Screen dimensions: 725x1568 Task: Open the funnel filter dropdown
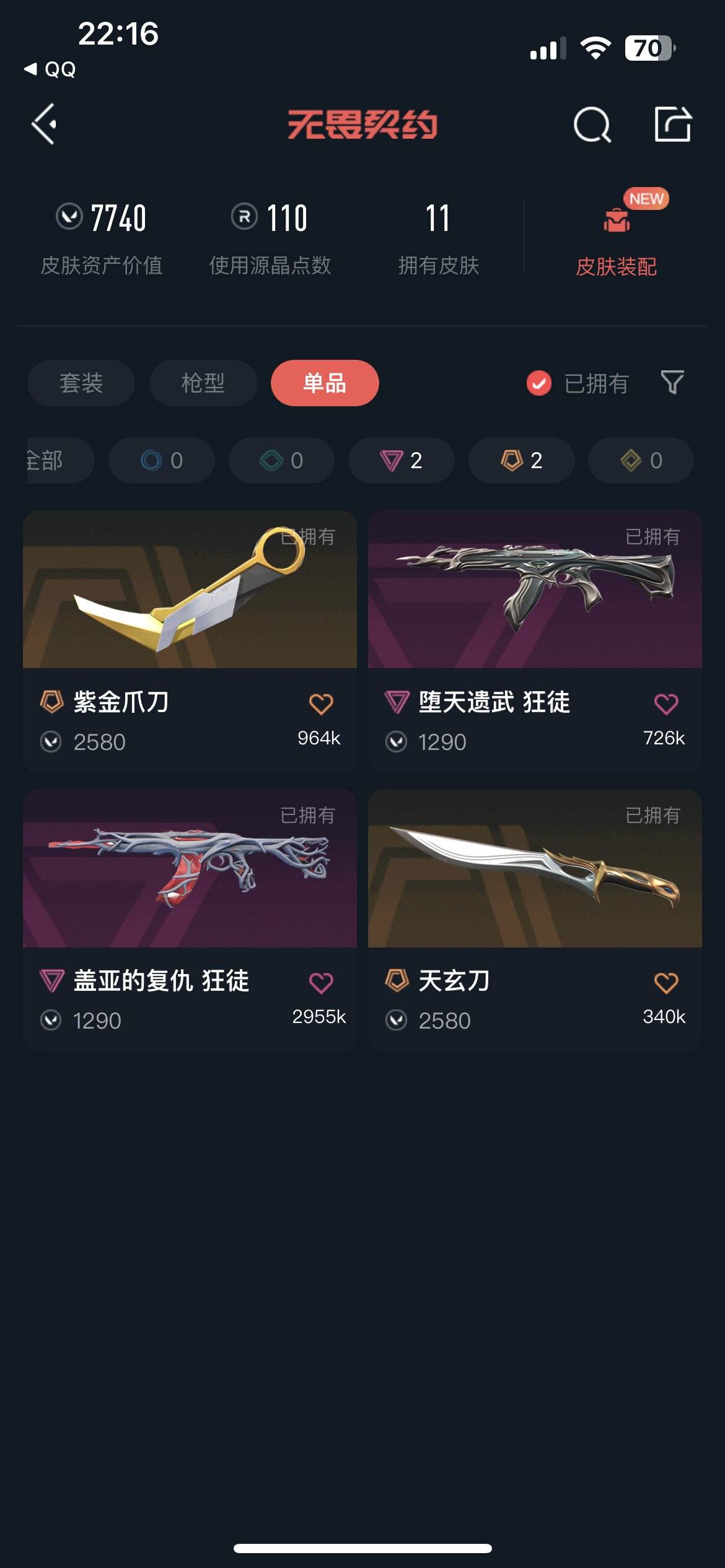coord(672,383)
